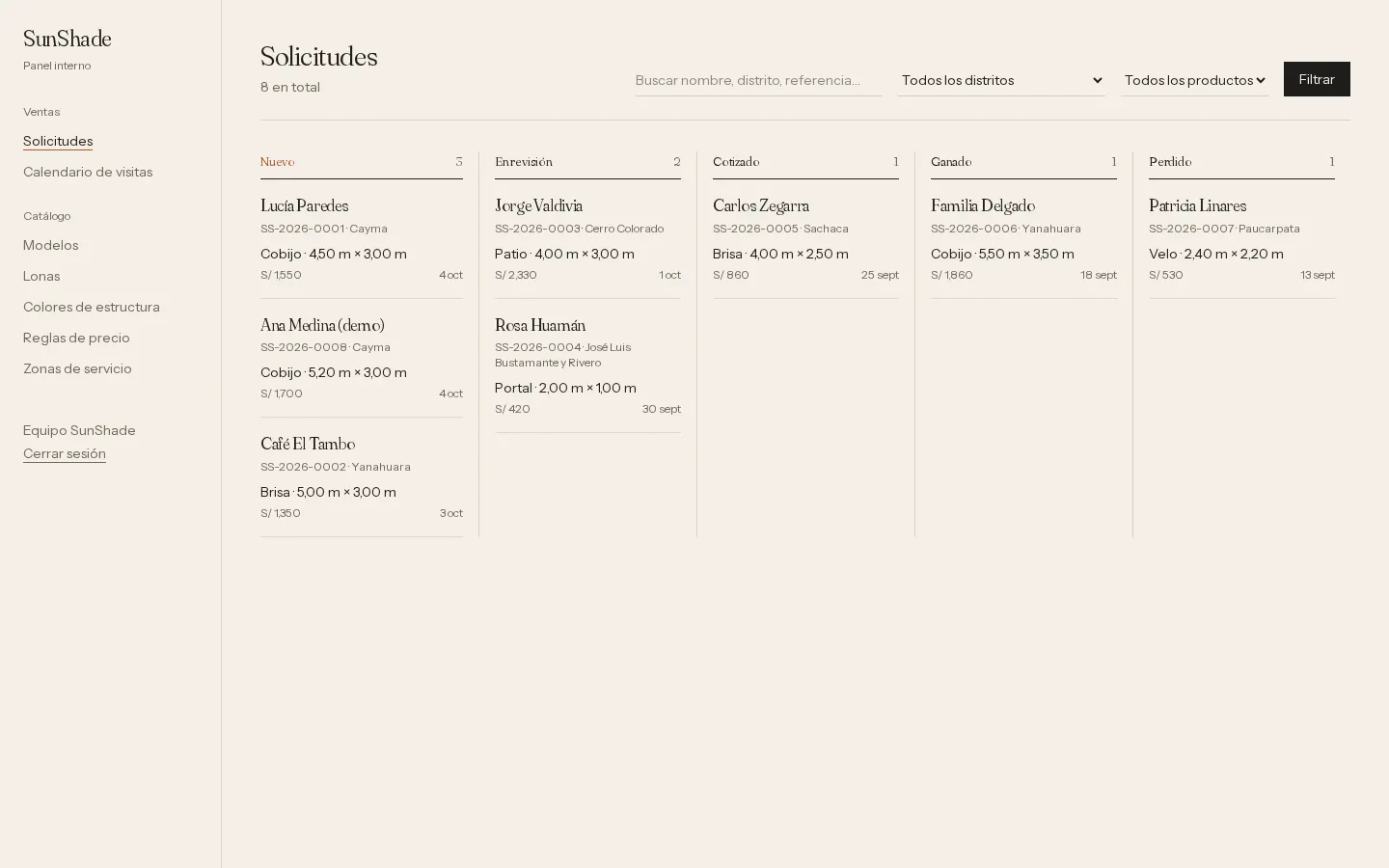This screenshot has height=868, width=1389.
Task: Open Patricia Linares lost request
Action: pyautogui.click(x=1241, y=239)
